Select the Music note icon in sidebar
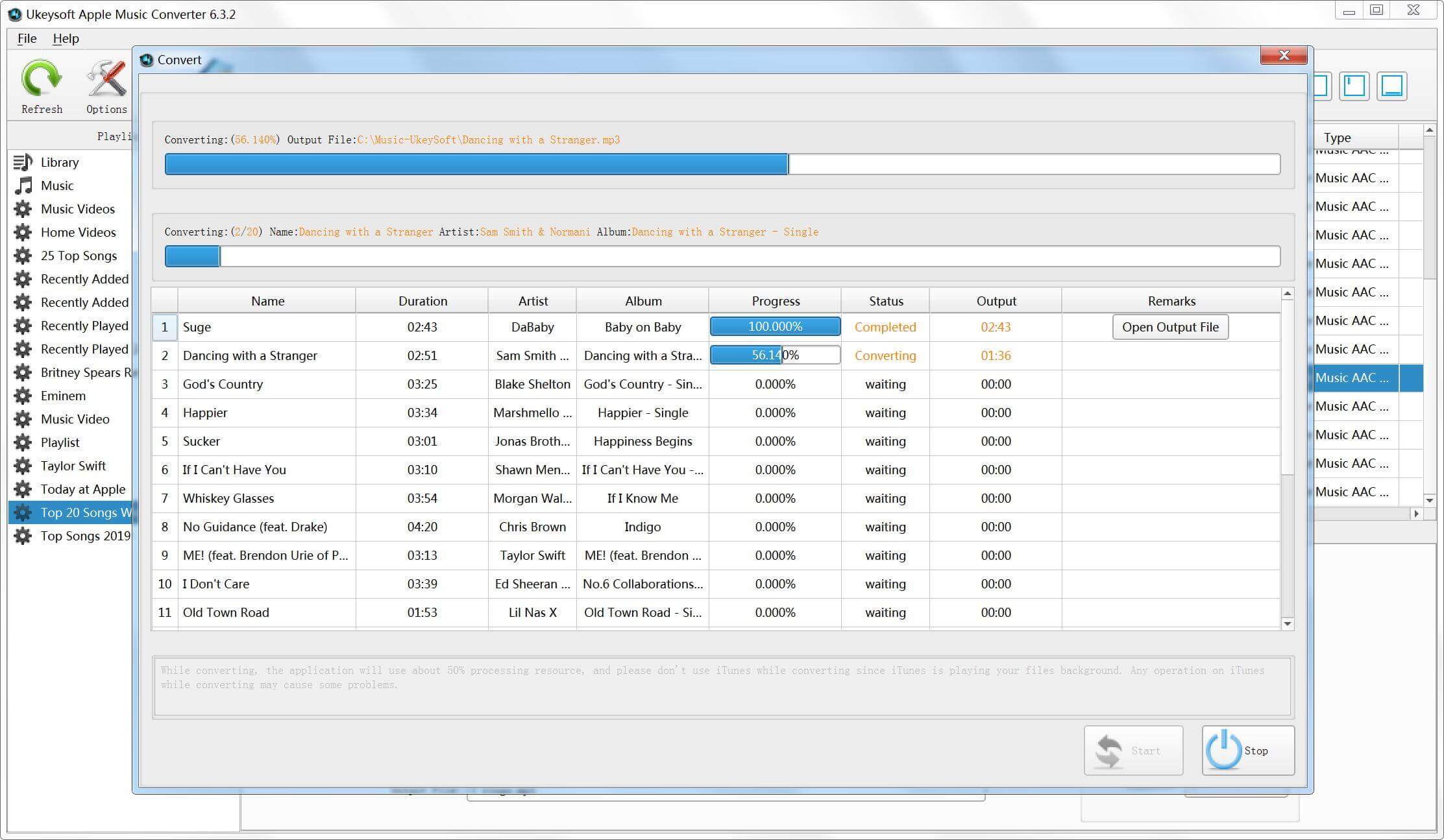 (x=23, y=186)
